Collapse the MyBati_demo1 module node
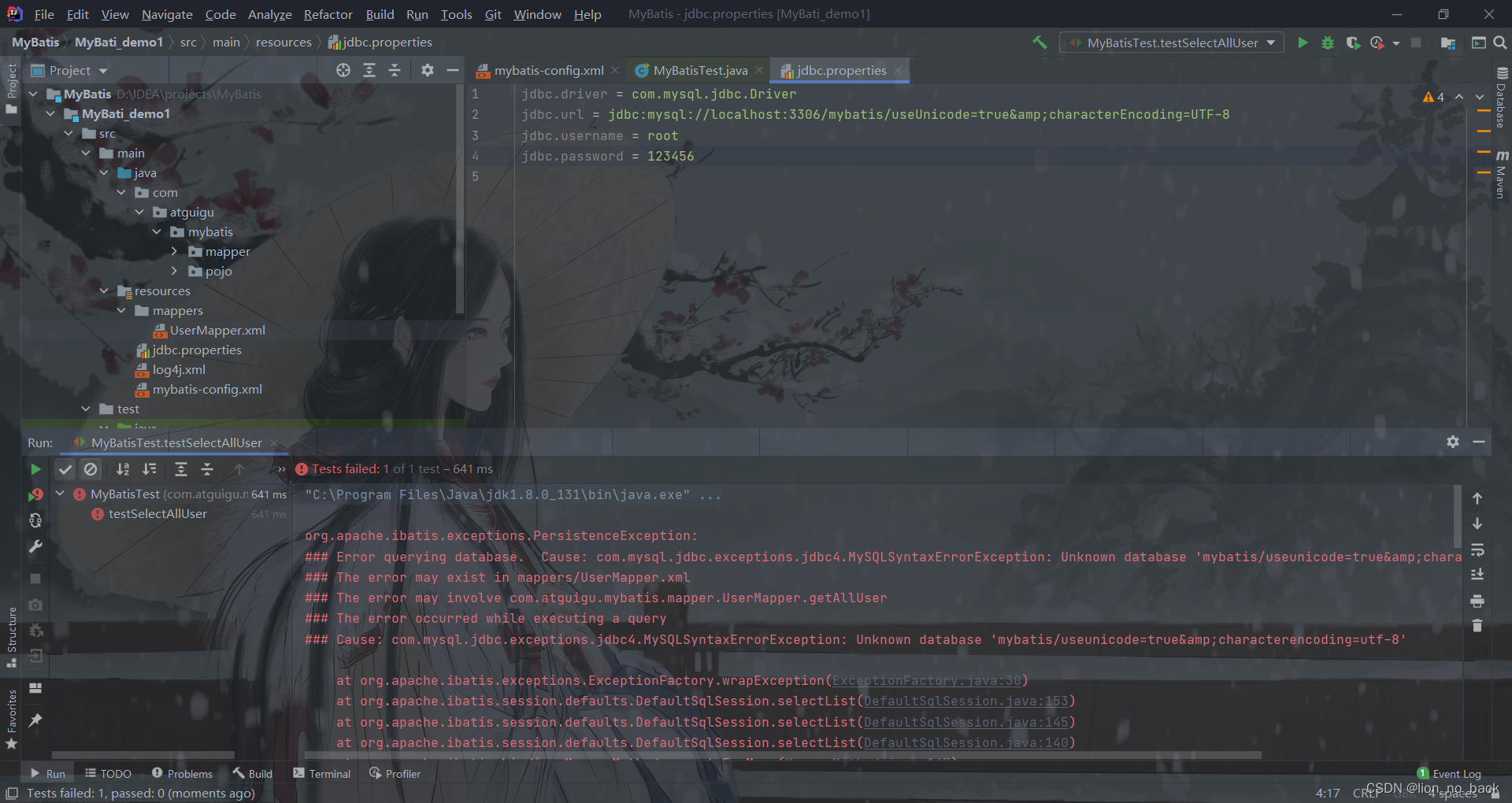Viewport: 1512px width, 803px height. (x=50, y=113)
